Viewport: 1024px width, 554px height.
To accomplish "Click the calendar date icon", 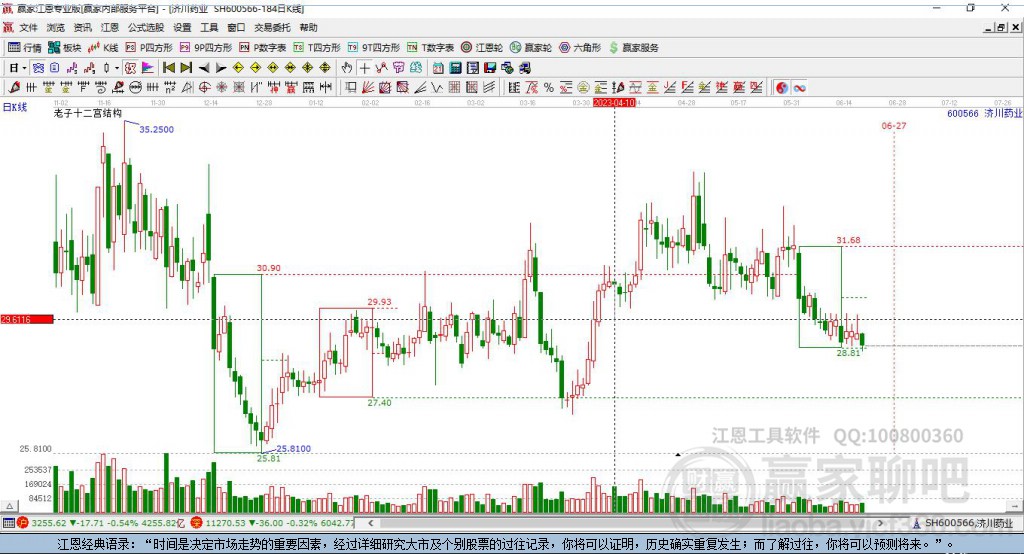I will point(438,68).
